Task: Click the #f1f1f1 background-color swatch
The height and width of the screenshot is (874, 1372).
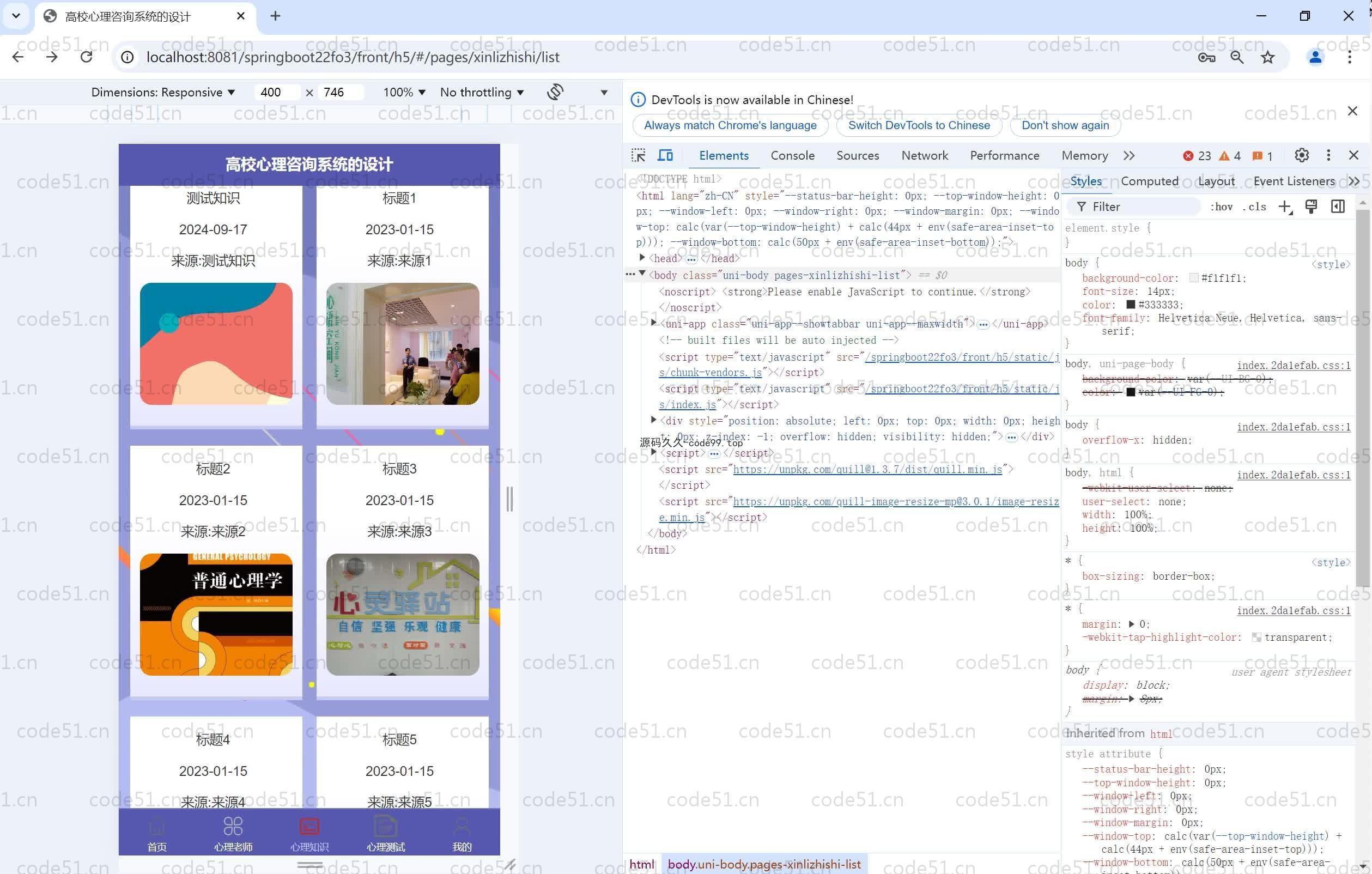Action: [x=1194, y=278]
